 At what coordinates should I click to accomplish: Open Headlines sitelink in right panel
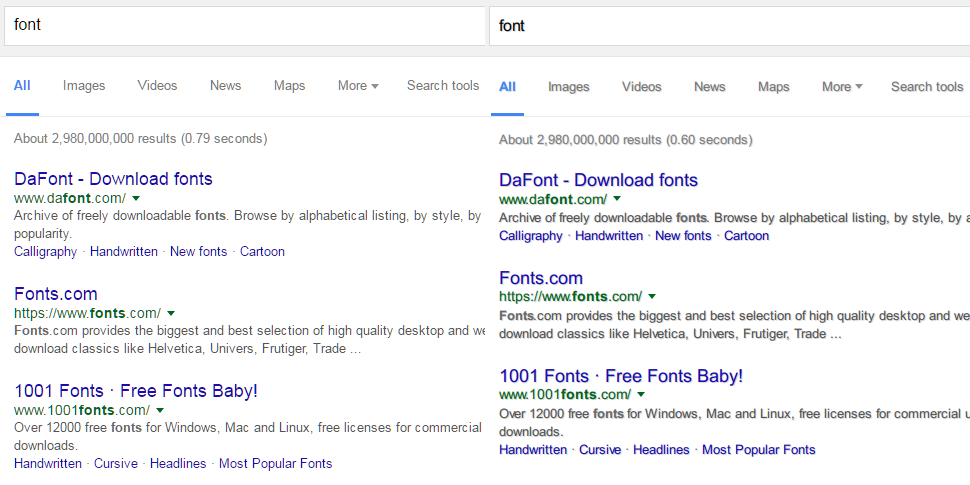coord(661,450)
